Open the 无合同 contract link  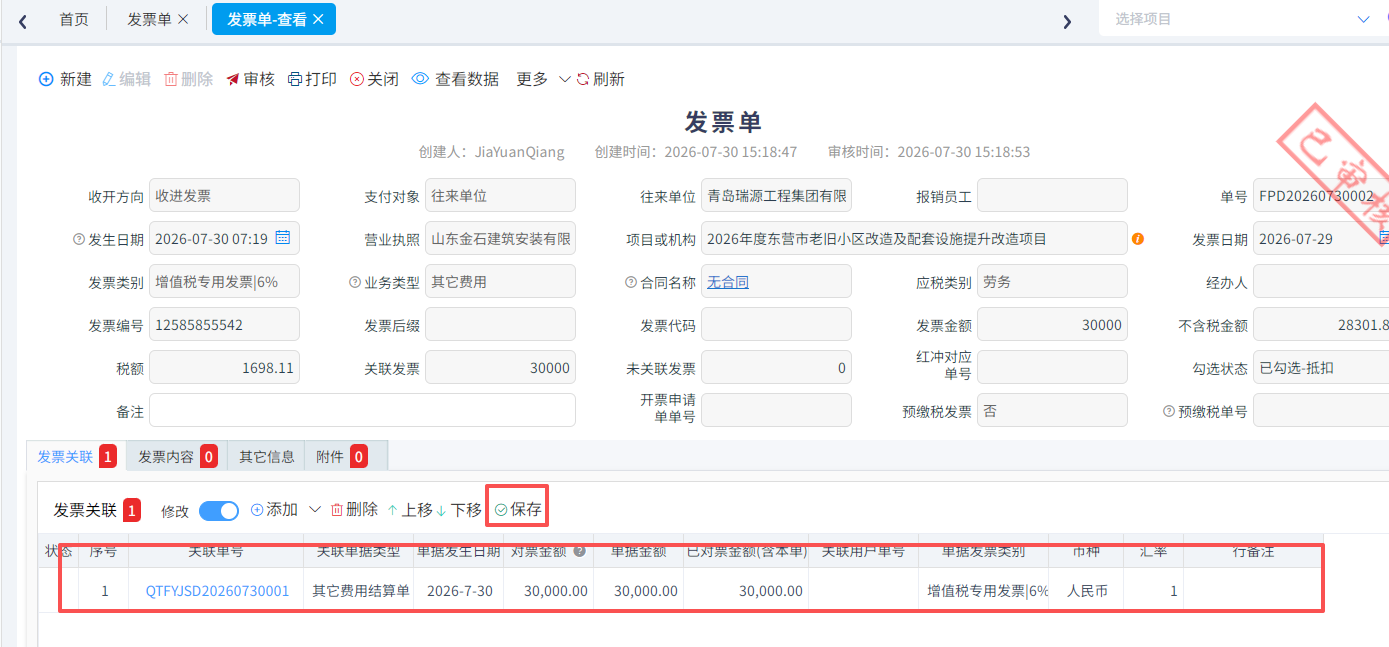coord(728,282)
